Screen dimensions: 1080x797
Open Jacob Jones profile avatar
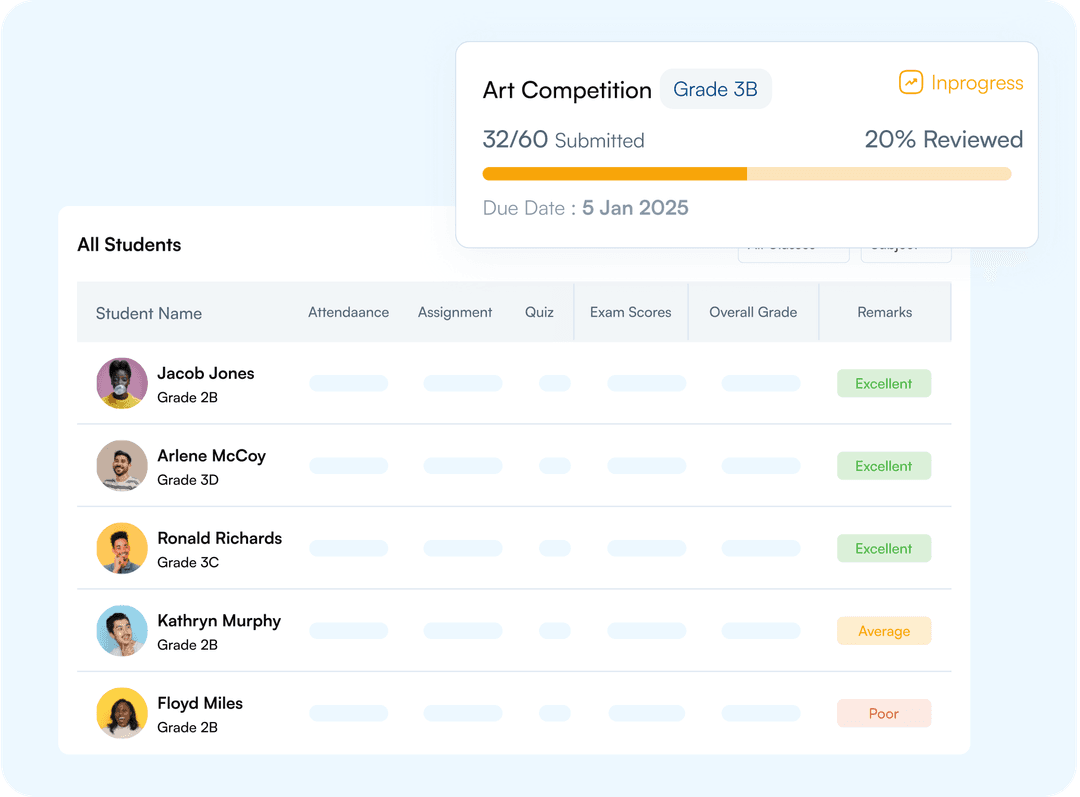(x=122, y=384)
